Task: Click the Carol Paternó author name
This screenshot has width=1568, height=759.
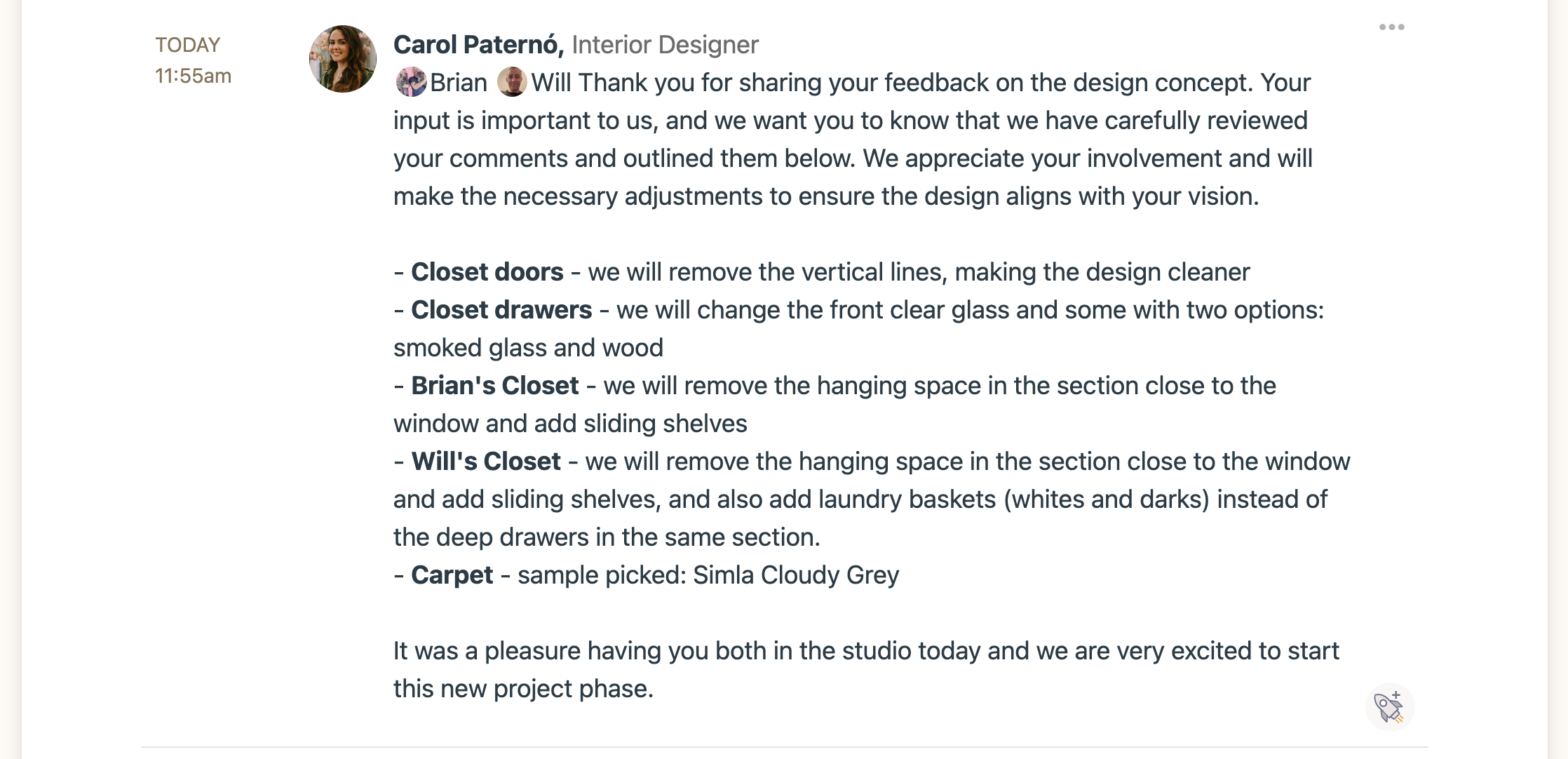Action: pyautogui.click(x=478, y=45)
